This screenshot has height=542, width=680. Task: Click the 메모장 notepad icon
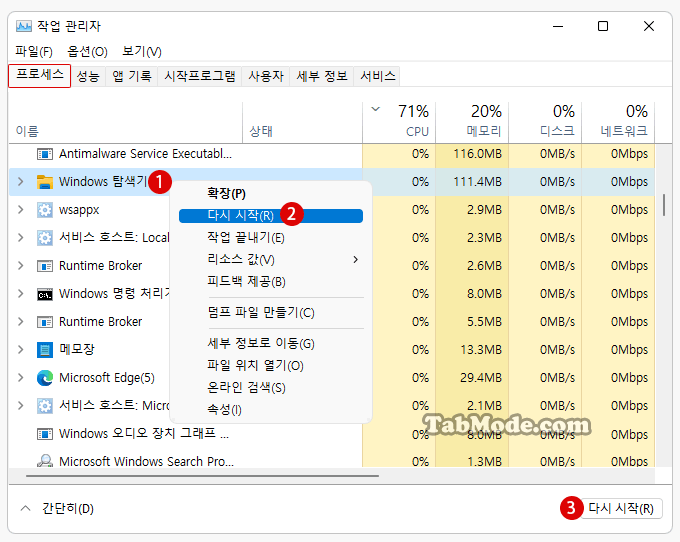pos(45,350)
